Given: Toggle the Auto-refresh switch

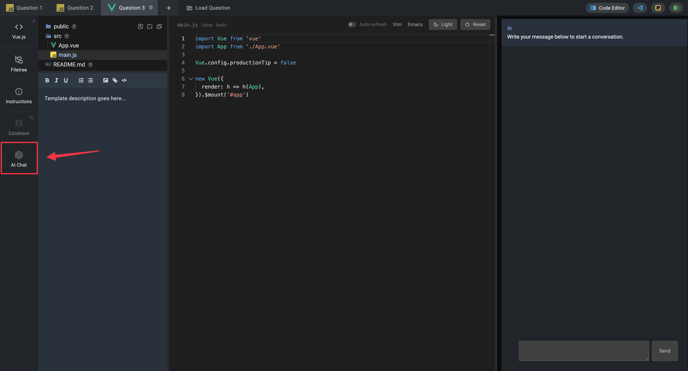Looking at the screenshot, I should (352, 25).
